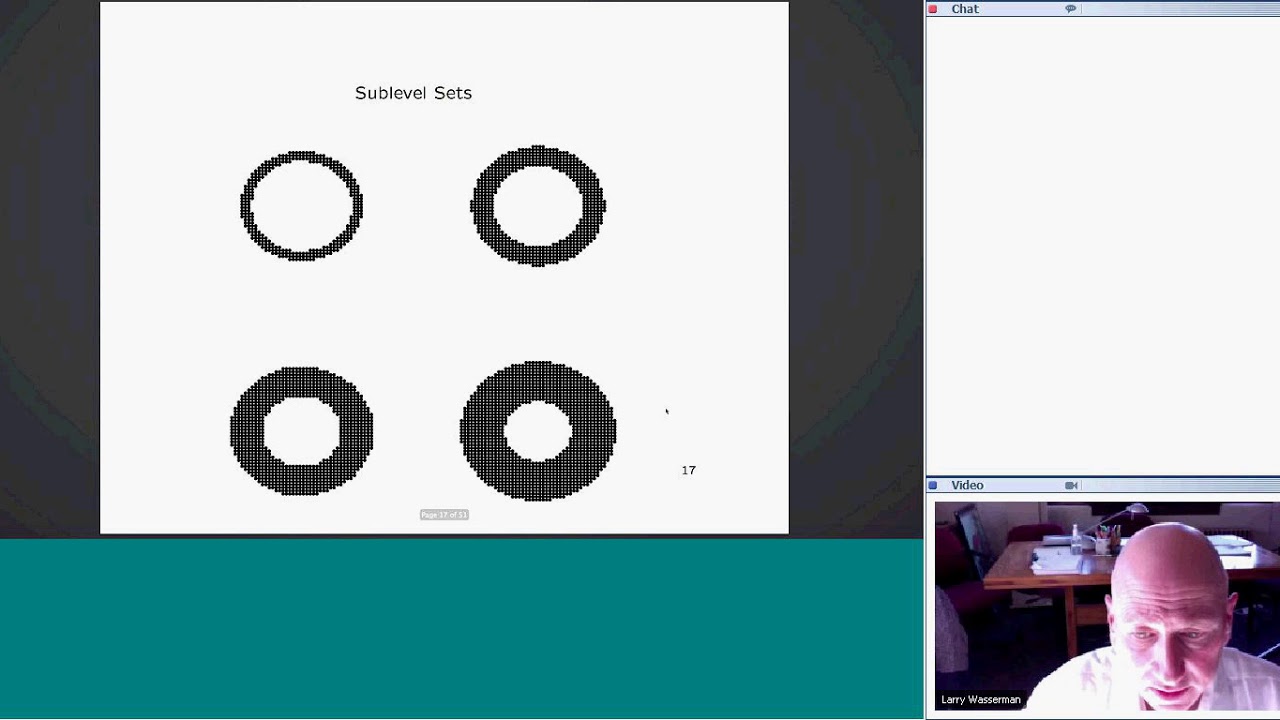
Task: Click the Larry Wasserman webcam video feed
Action: tap(1107, 606)
